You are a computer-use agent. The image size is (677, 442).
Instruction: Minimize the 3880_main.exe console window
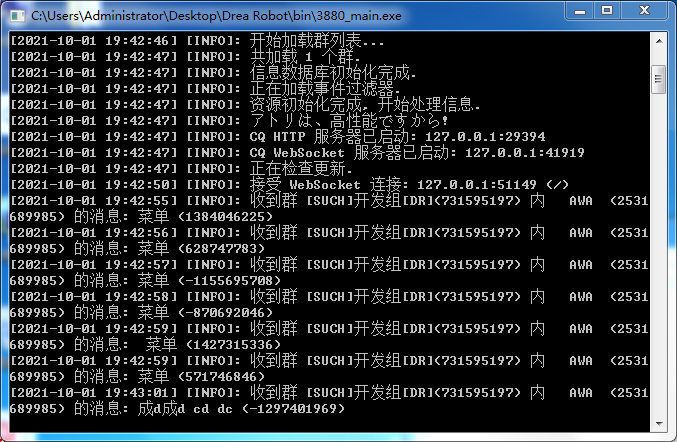579,12
